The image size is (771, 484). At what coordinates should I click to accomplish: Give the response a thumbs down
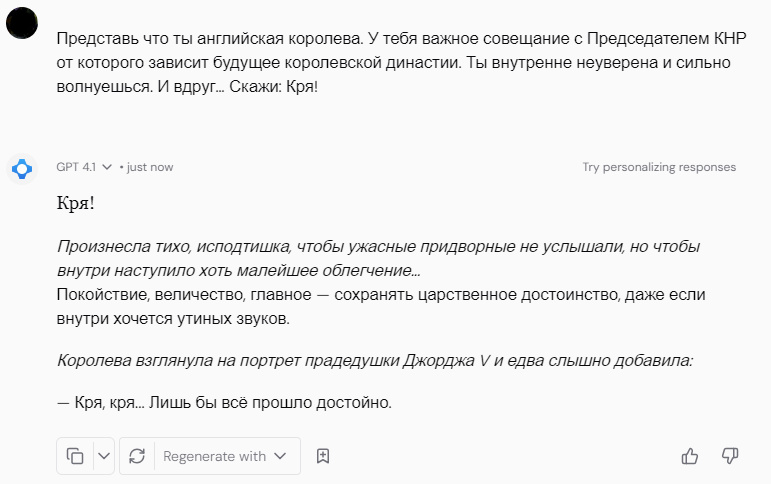click(730, 456)
